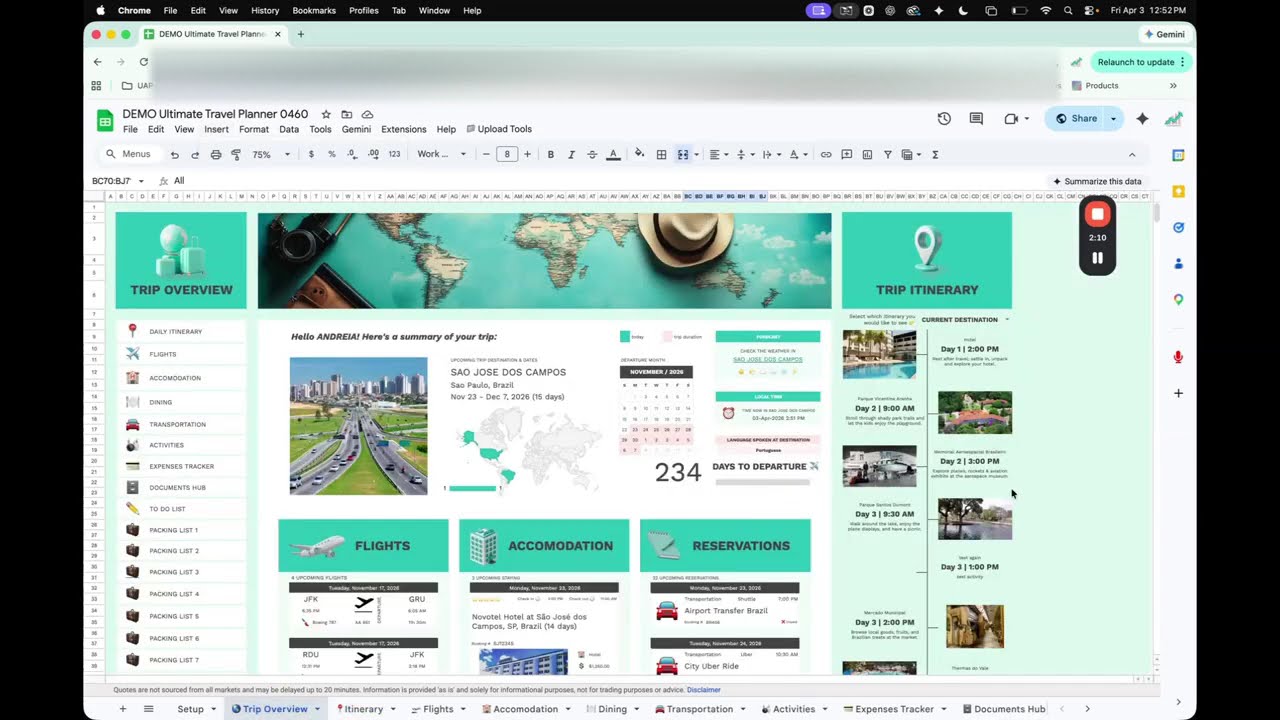The width and height of the screenshot is (1280, 720).
Task: Open the Extensions menu
Action: [x=403, y=129]
